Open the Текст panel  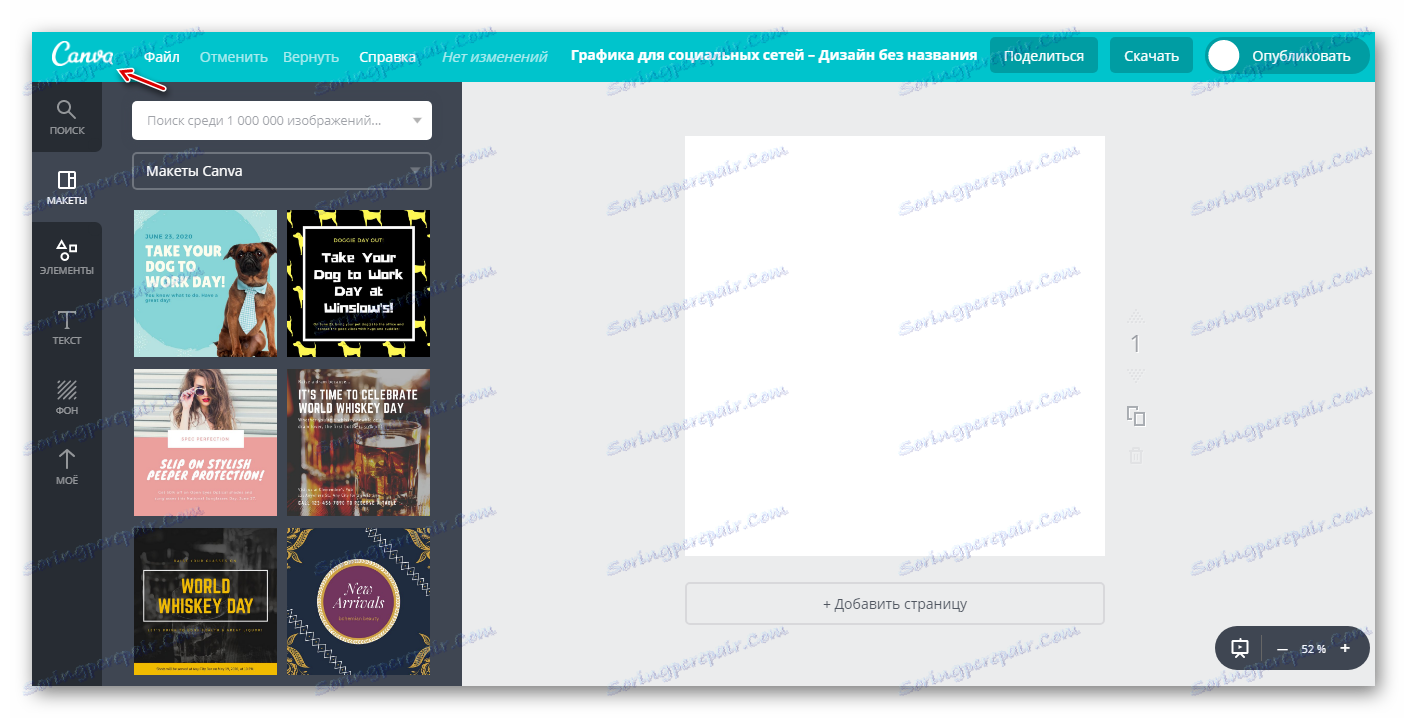click(66, 327)
